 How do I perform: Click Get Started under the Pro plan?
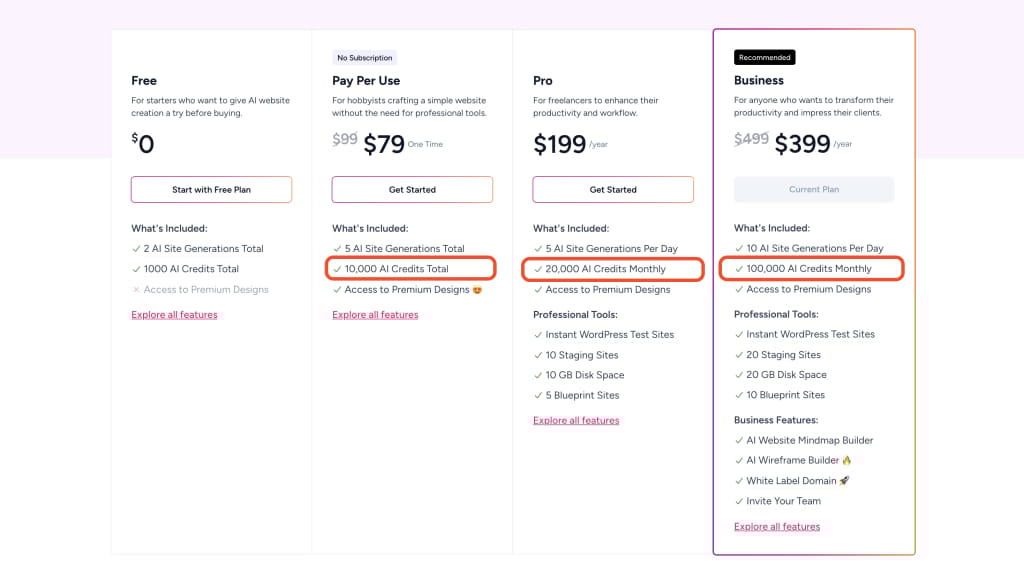tap(612, 189)
